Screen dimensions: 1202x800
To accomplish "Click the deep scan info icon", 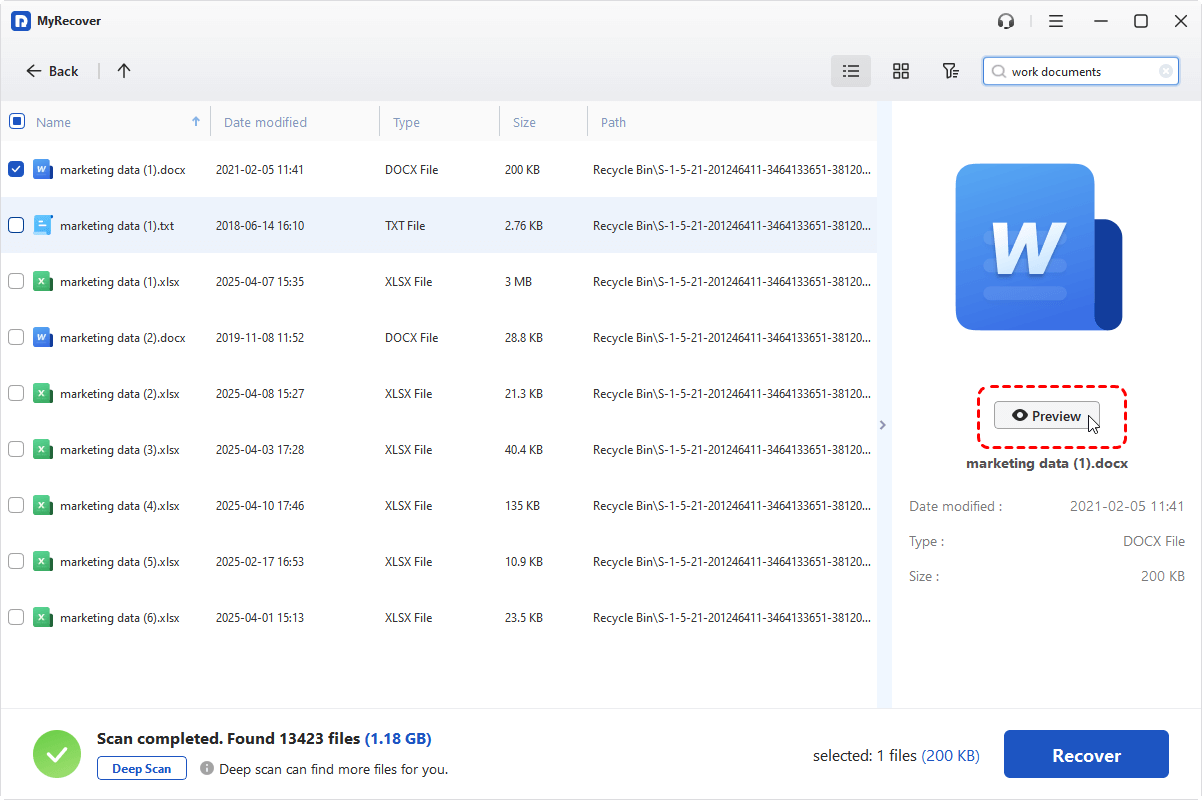I will (207, 768).
